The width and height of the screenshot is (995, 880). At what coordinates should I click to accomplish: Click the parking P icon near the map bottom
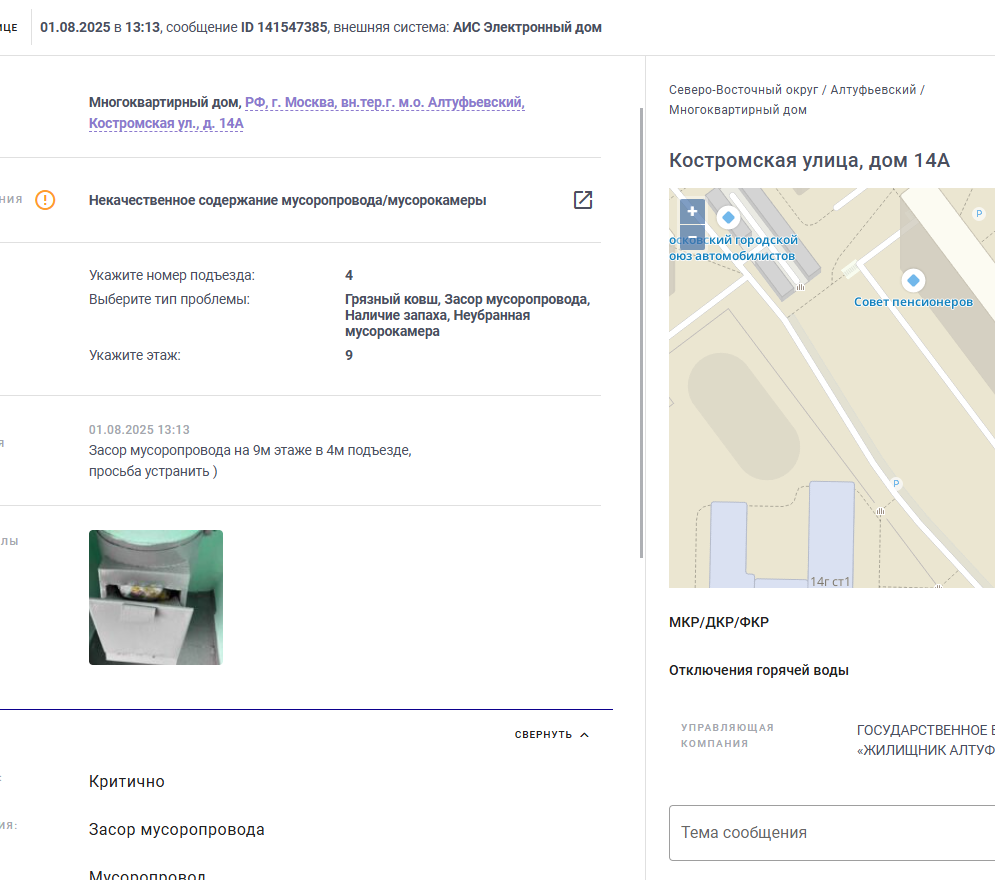[896, 483]
